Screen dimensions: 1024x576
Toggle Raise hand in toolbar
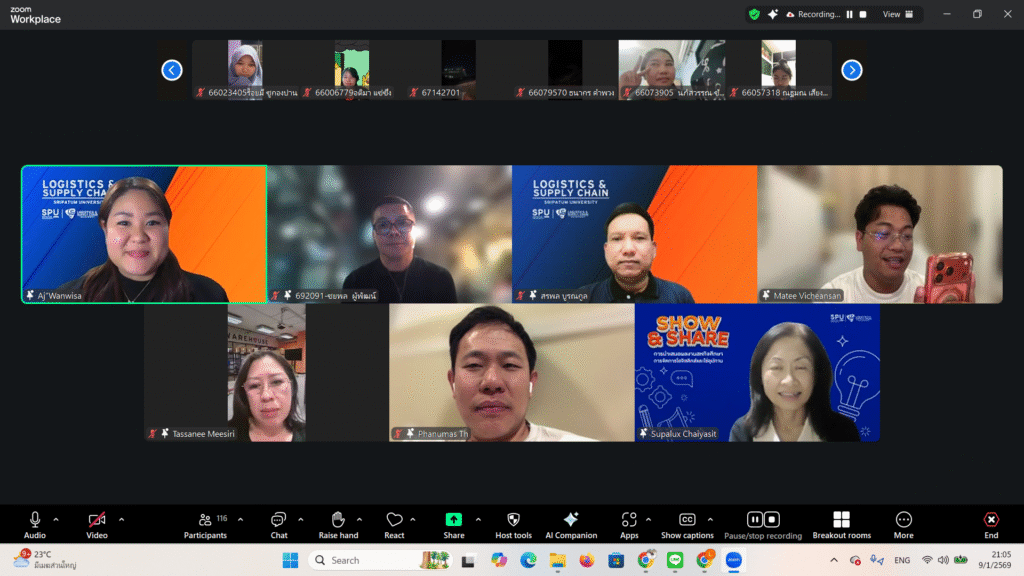pos(338,520)
